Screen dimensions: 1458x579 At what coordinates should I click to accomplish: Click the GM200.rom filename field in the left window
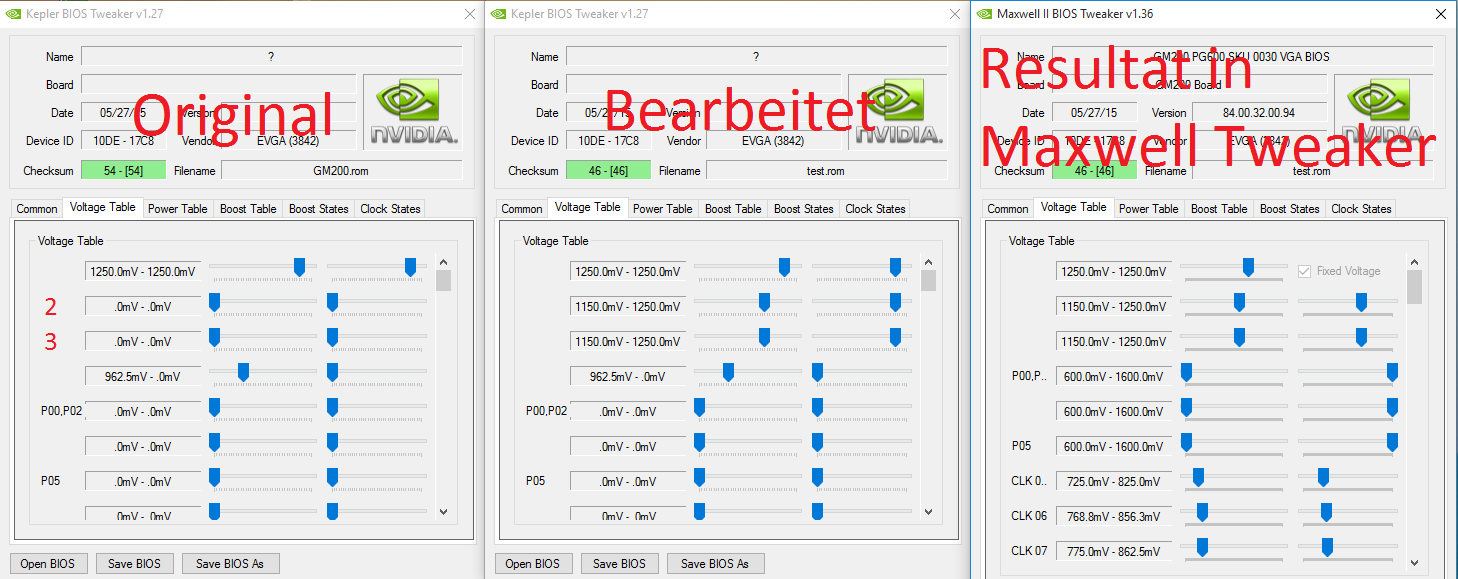coord(341,170)
